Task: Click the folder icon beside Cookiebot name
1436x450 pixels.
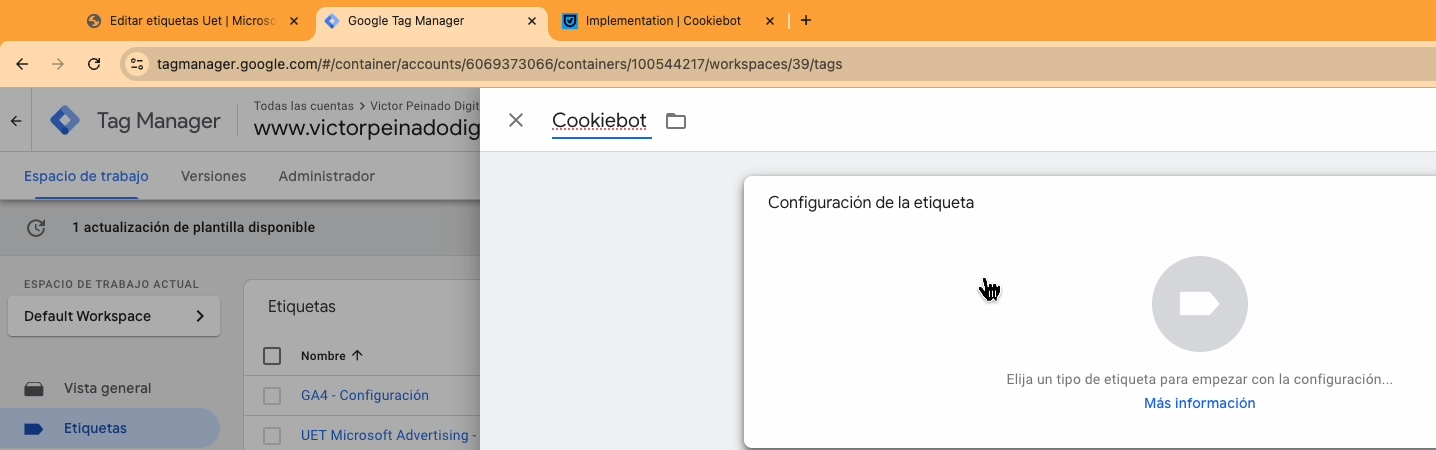Action: 676,121
